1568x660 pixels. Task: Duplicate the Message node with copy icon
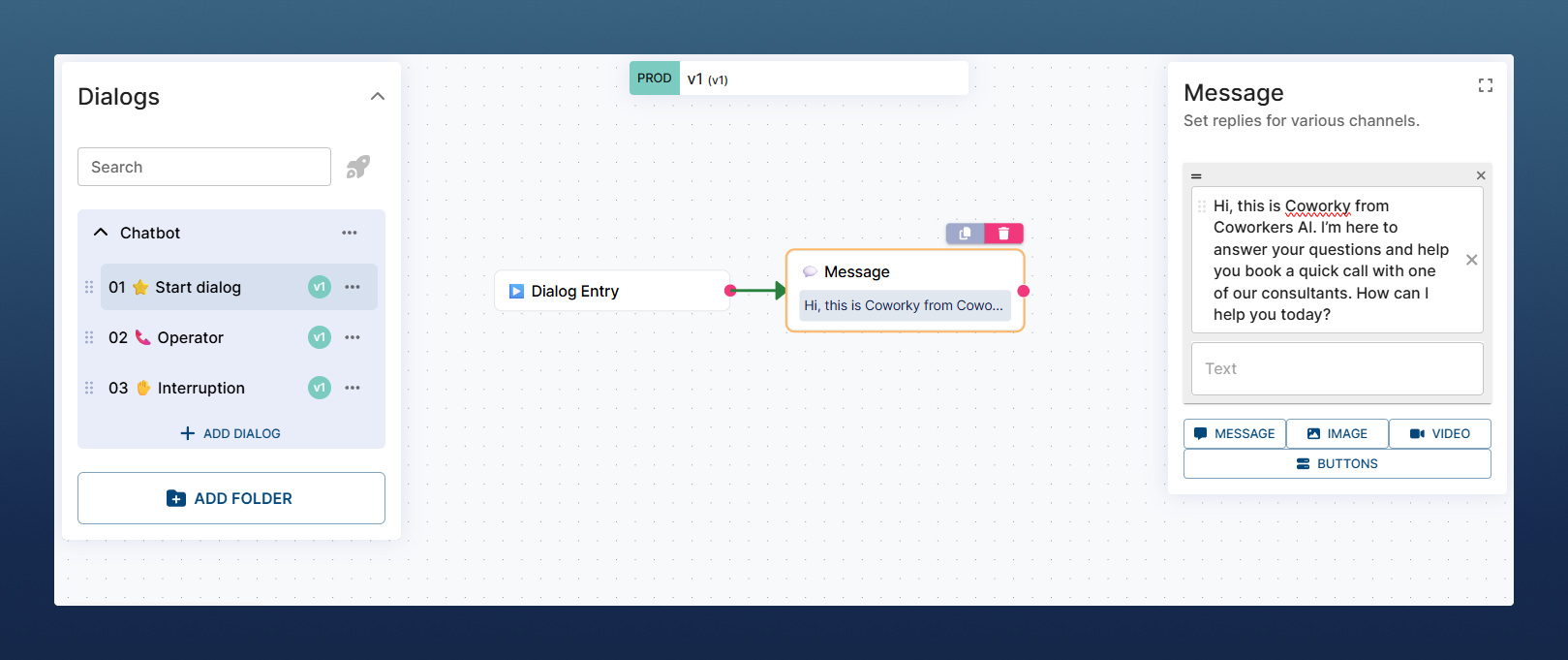coord(965,234)
